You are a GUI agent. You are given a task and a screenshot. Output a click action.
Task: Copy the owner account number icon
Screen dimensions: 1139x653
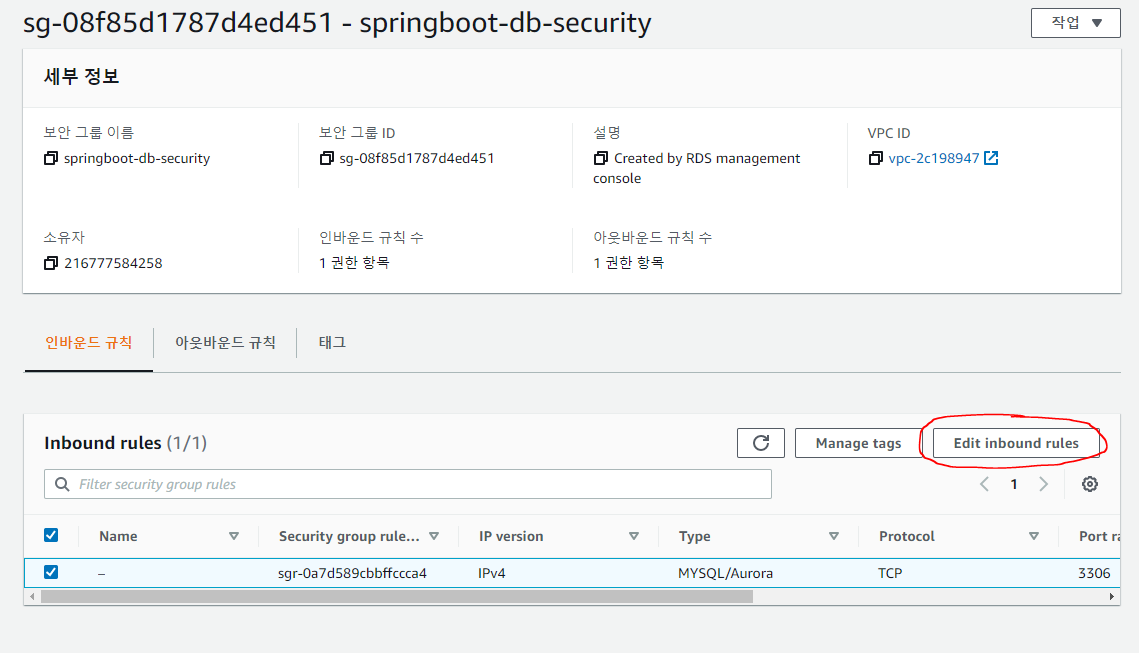tap(51, 263)
